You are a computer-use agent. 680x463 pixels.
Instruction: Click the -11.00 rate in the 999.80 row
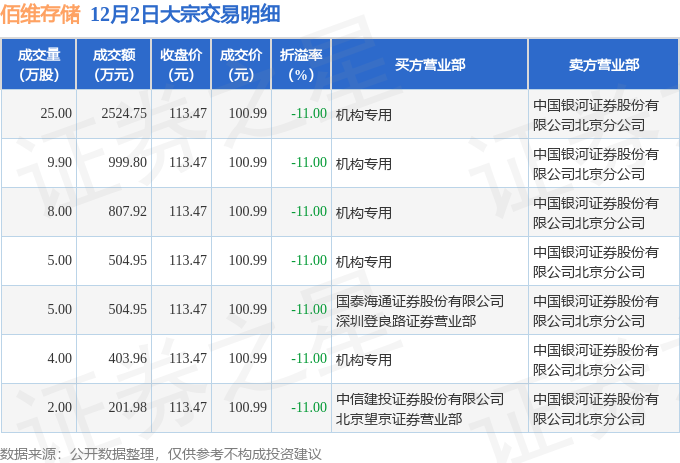coord(309,163)
